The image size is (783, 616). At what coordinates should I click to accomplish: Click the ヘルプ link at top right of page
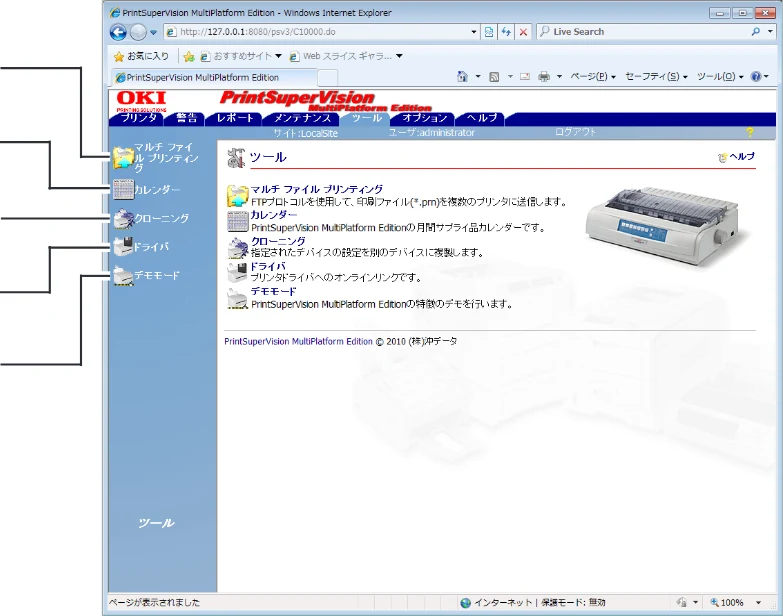pyautogui.click(x=742, y=157)
